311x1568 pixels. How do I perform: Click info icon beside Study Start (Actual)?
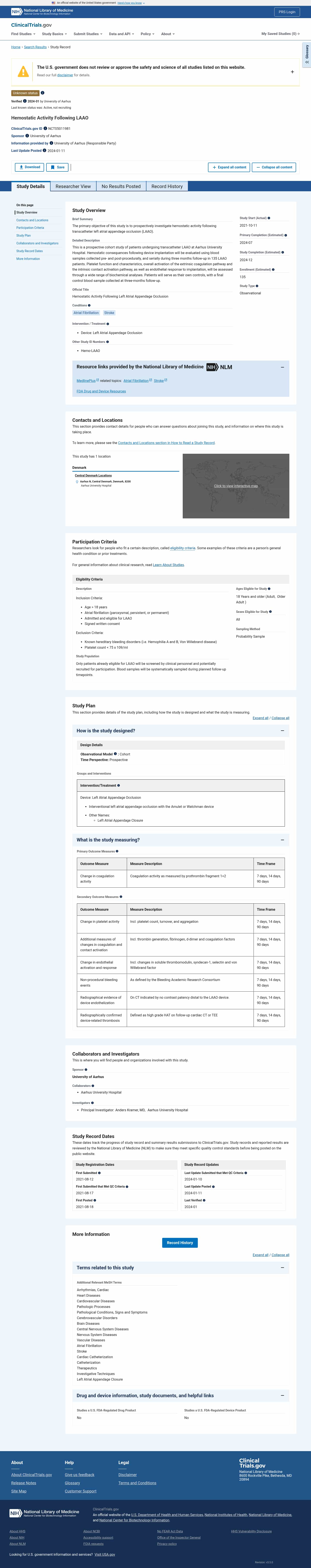(269, 218)
